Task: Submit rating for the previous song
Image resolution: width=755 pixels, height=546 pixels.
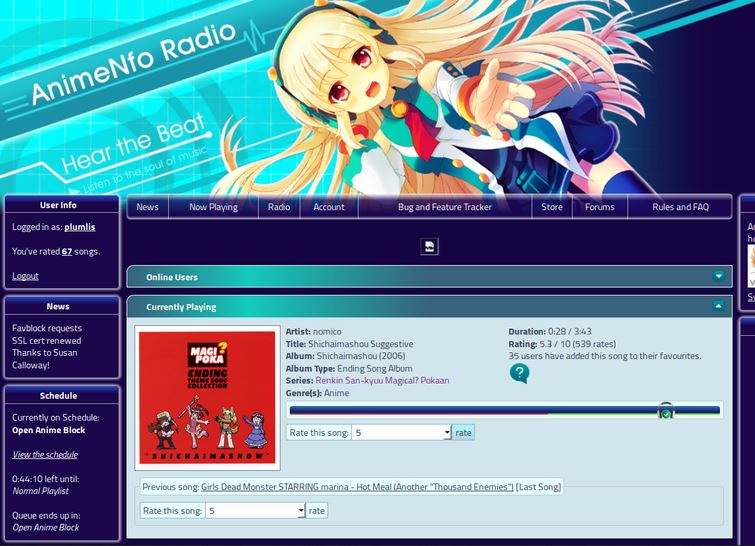Action: point(316,510)
